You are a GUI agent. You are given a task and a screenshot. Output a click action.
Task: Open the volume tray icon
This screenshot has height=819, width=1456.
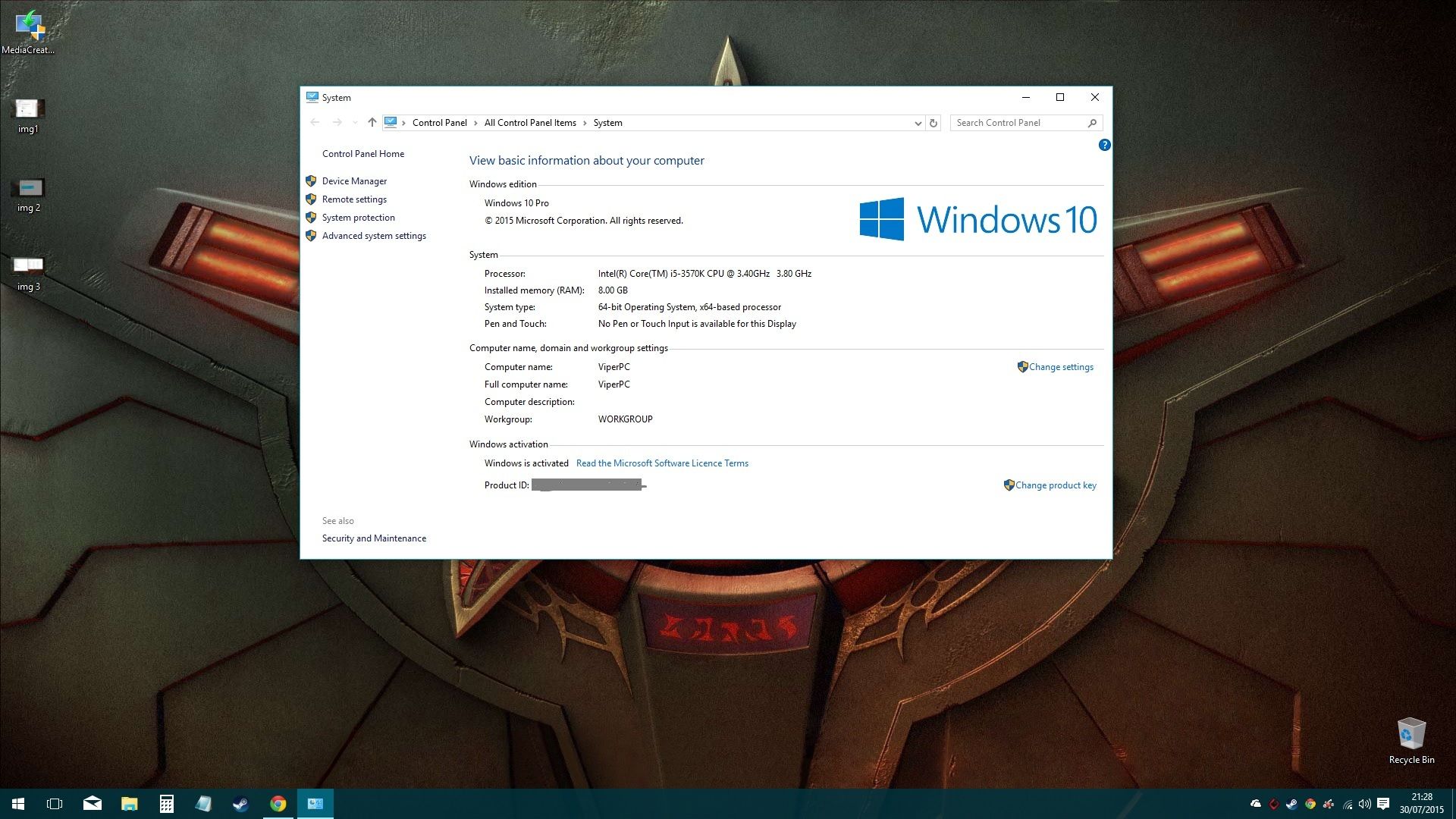pyautogui.click(x=1364, y=804)
